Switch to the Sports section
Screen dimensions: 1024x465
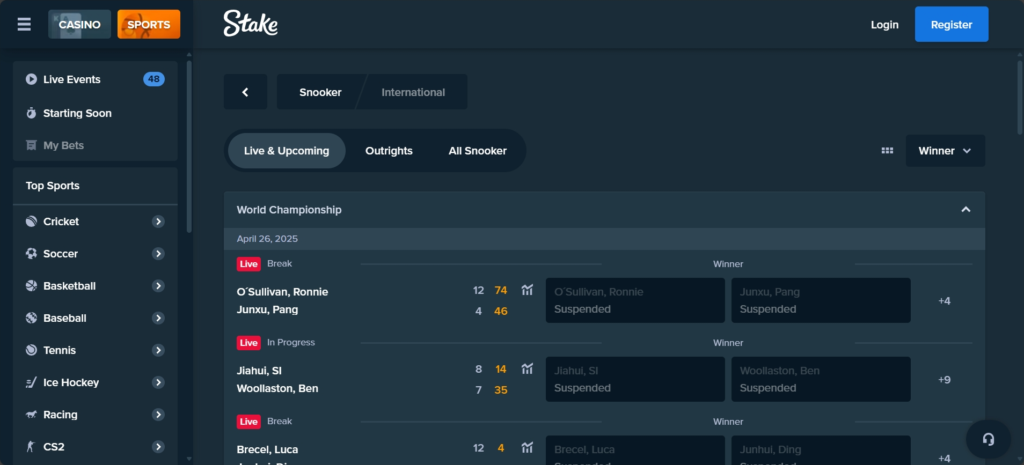pos(149,25)
